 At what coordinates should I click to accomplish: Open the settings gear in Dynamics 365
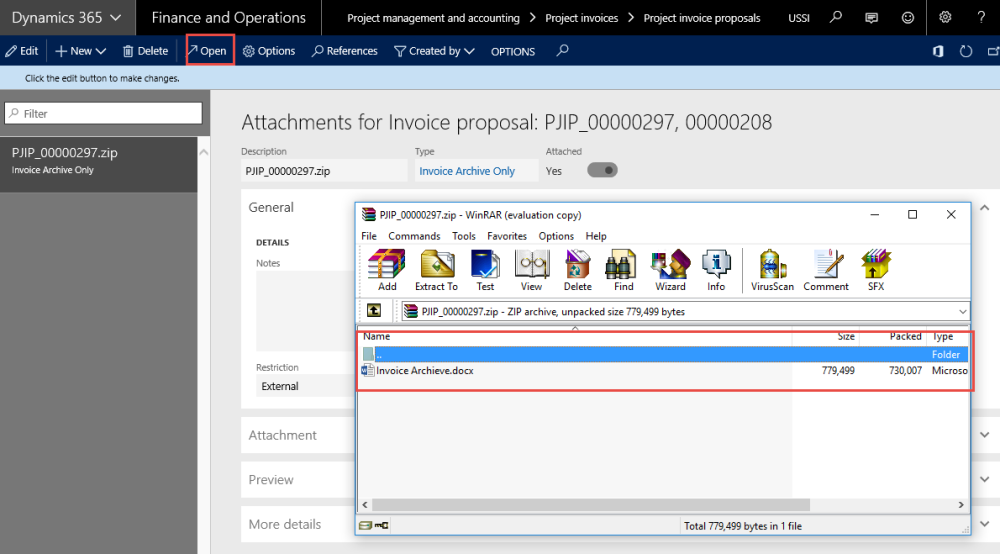[945, 17]
